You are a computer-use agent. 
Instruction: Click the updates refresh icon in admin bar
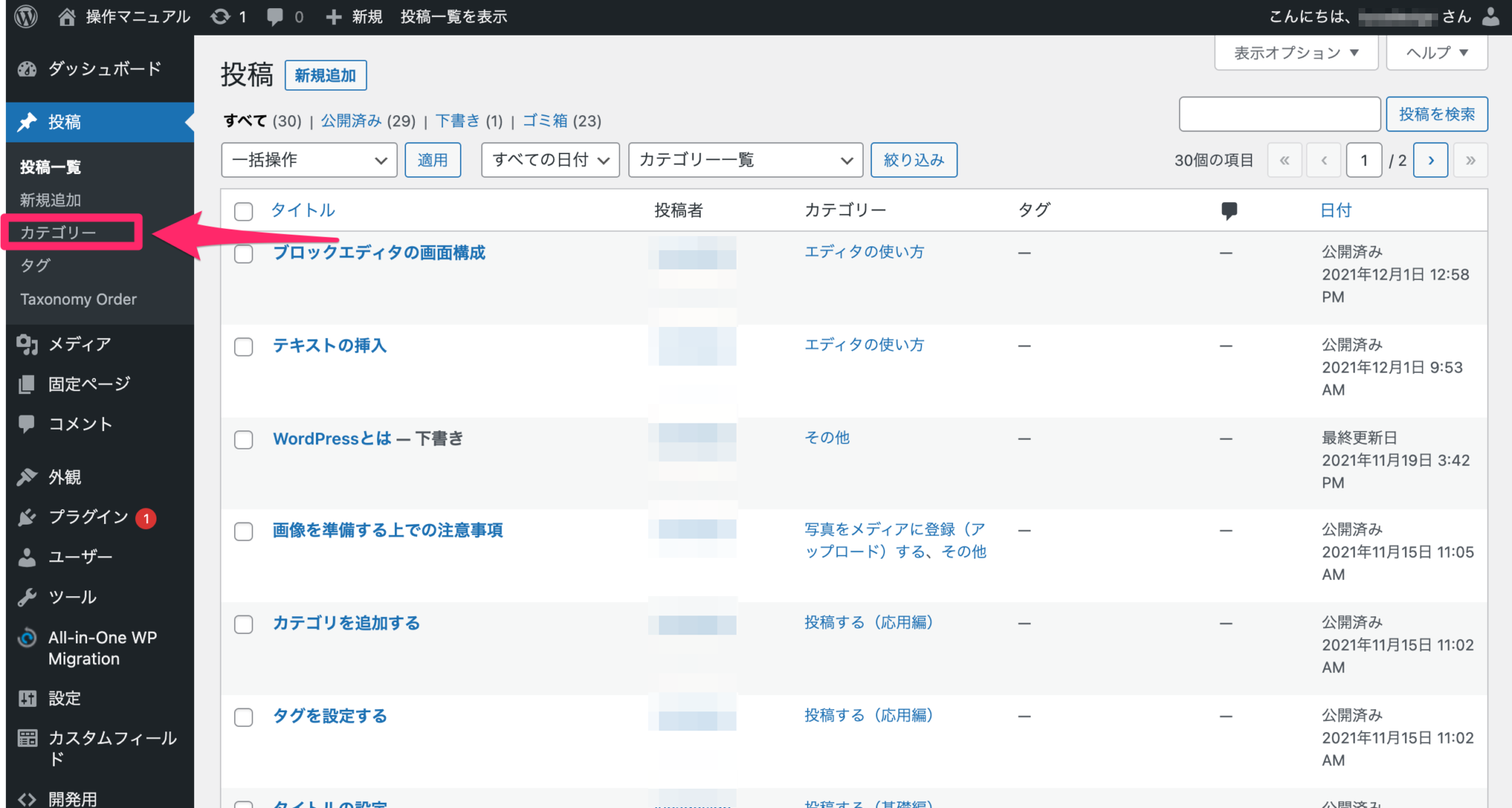pyautogui.click(x=220, y=16)
